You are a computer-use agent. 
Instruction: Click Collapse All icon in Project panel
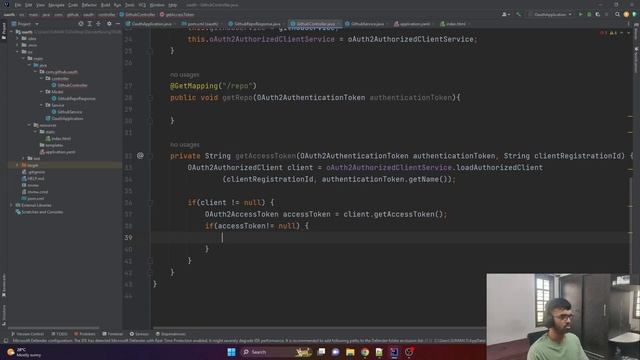[98, 24]
